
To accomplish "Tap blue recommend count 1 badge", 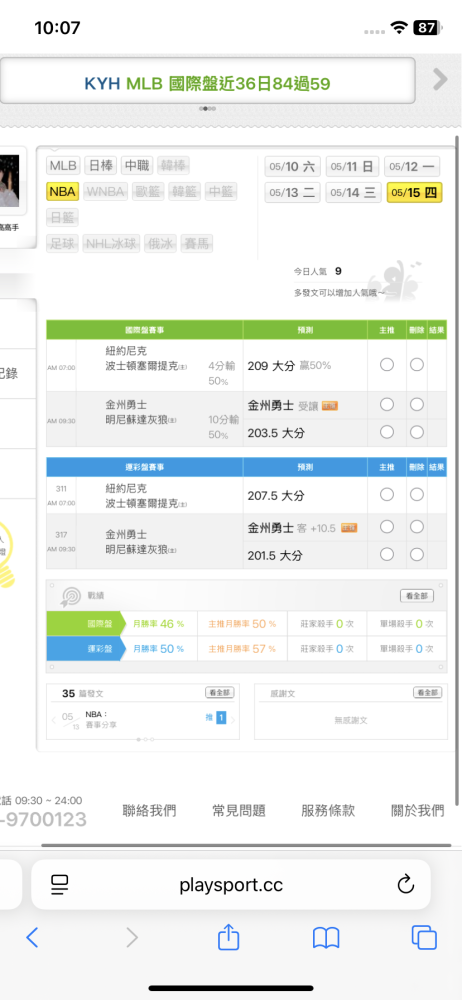I will 221,718.
